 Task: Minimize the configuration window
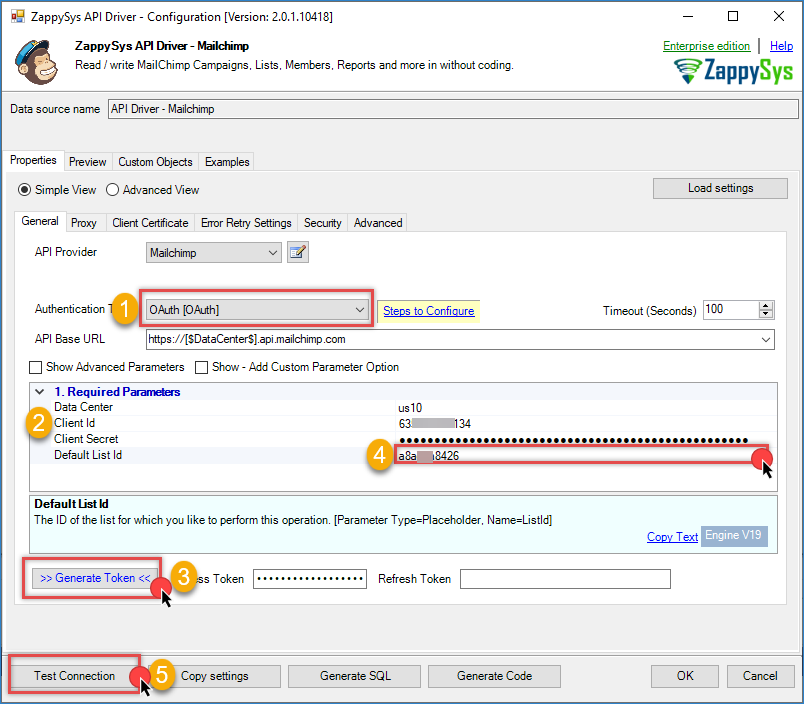(x=688, y=16)
